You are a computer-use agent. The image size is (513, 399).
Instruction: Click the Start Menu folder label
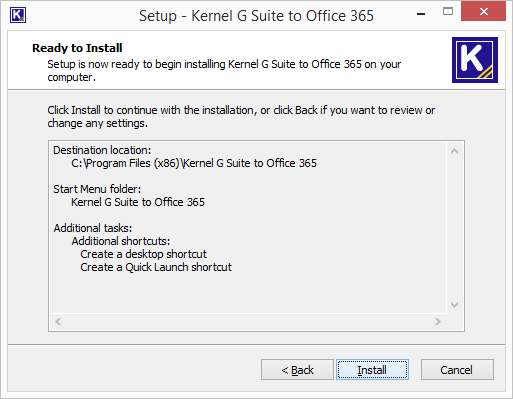coord(97,189)
